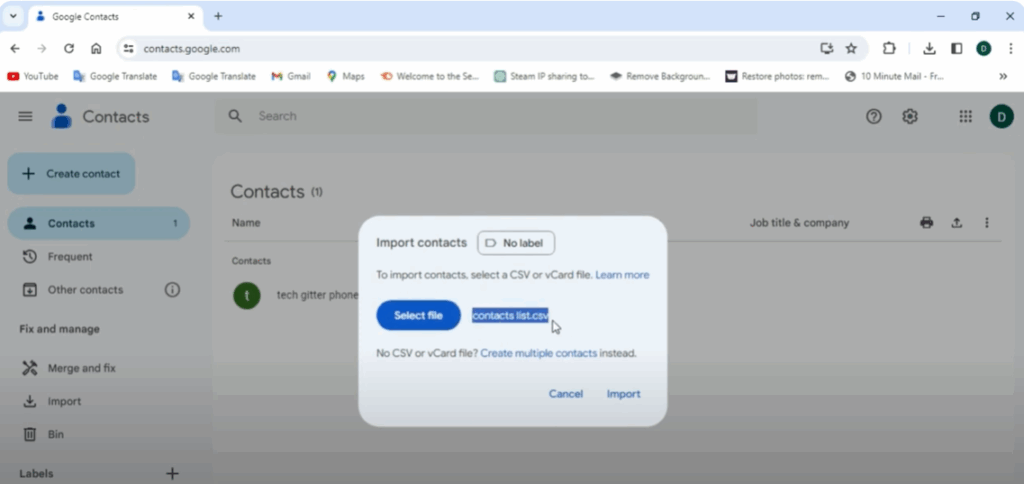This screenshot has width=1024, height=484.
Task: Show more bookmarks chevron
Action: 1002,76
